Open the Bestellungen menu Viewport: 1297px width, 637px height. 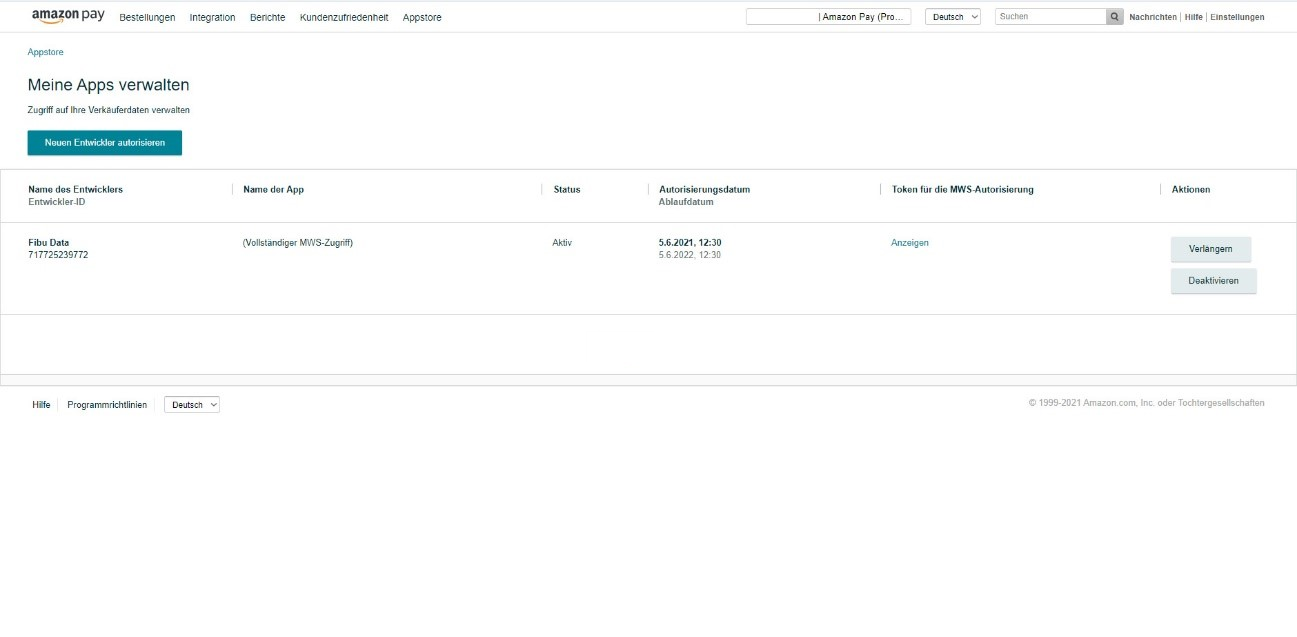coord(147,18)
